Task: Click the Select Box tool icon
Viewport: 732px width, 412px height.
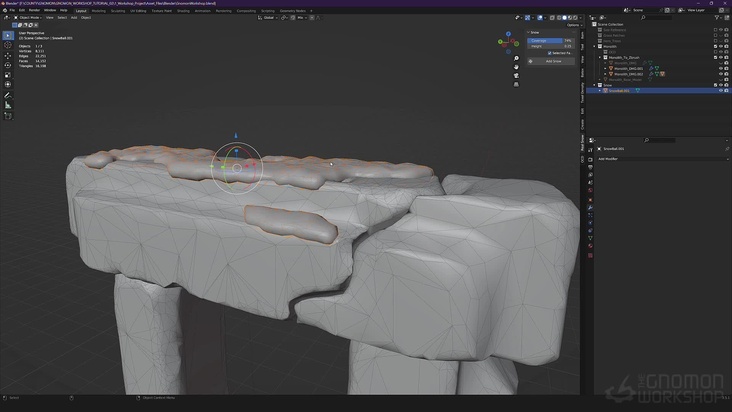Action: (x=8, y=35)
